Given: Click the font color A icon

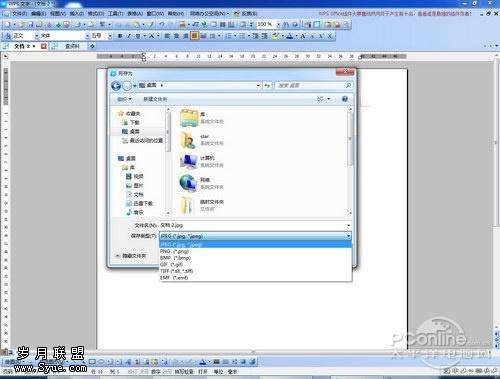Looking at the screenshot, I should pos(289,36).
